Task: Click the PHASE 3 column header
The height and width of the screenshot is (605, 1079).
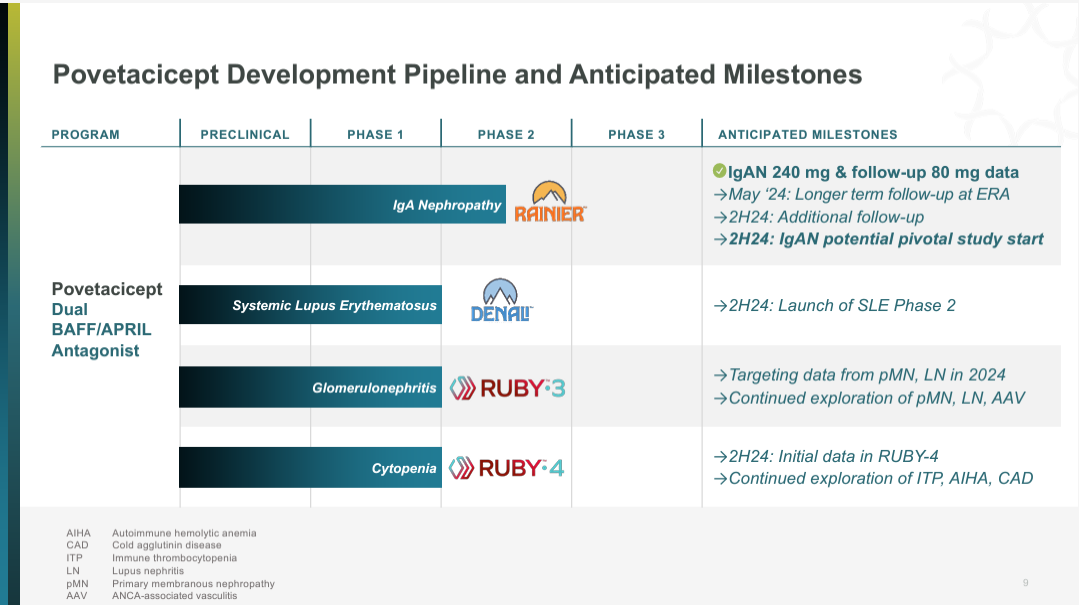Action: coord(636,134)
